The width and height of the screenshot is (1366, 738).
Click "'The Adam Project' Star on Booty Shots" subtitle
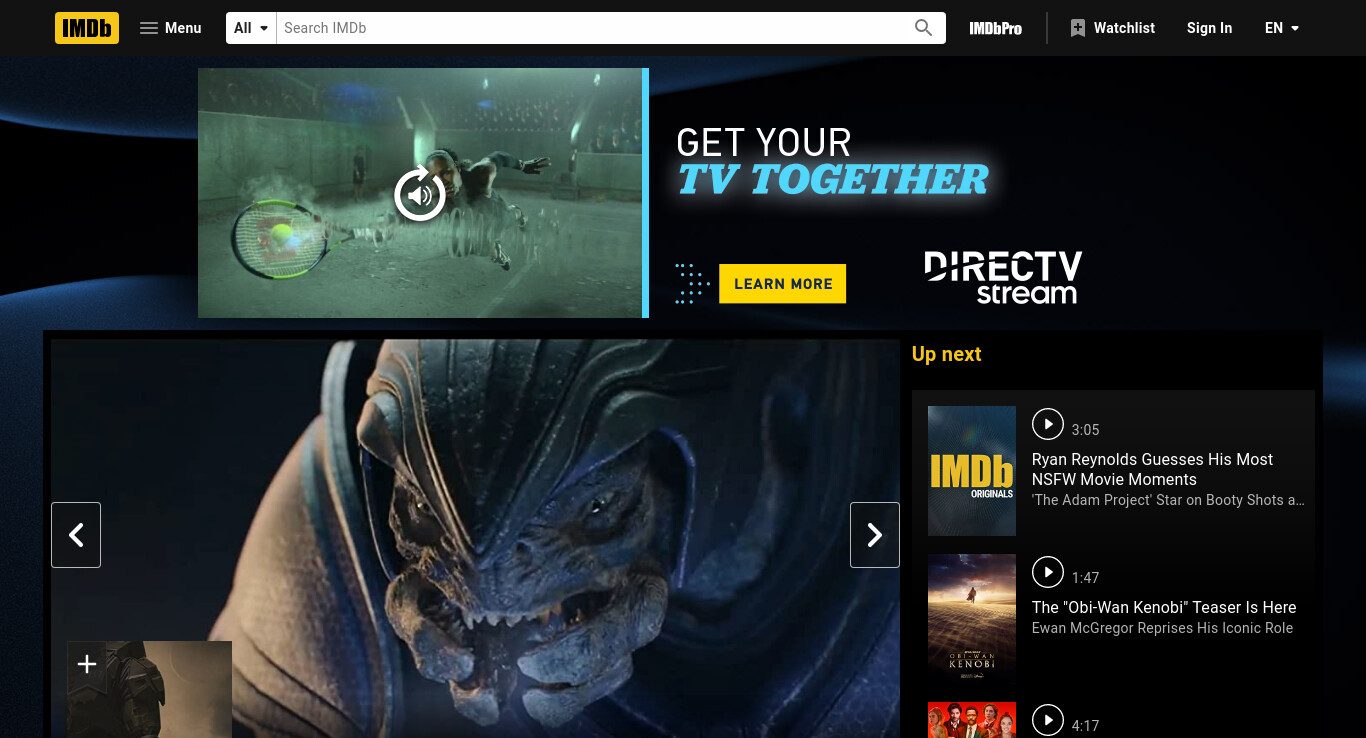[1168, 500]
